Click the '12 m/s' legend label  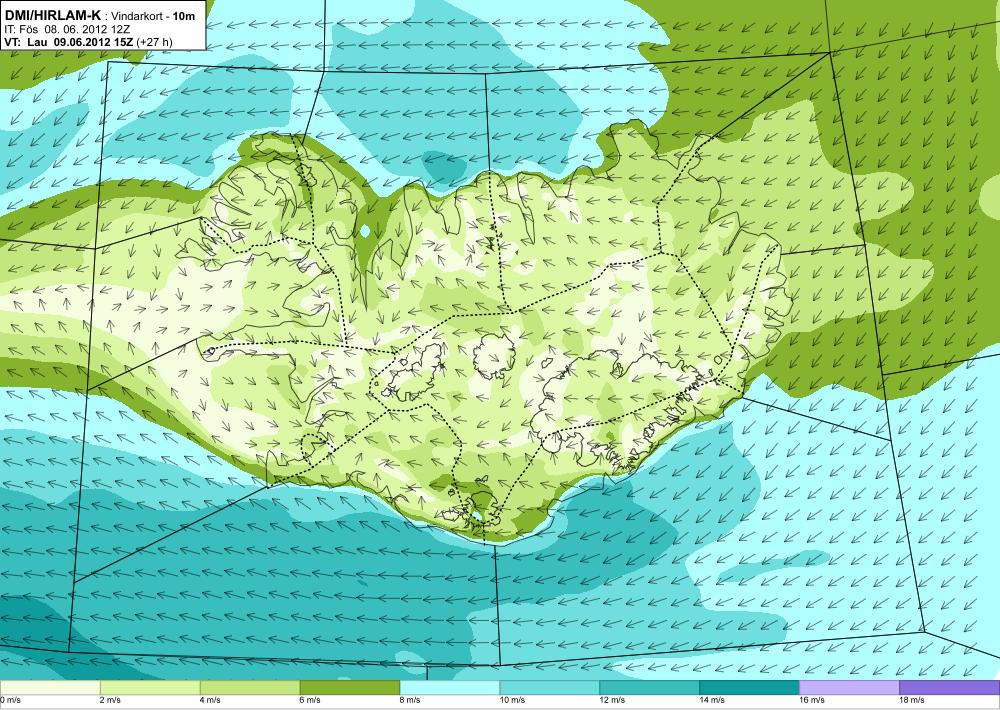(612, 700)
